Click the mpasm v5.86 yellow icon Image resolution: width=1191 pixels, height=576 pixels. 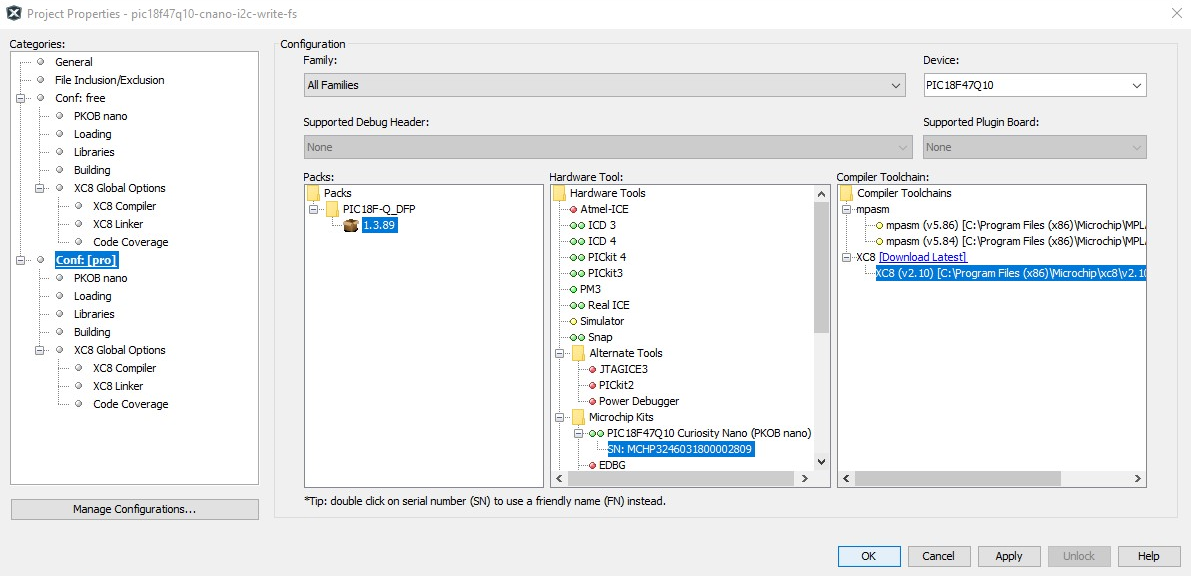click(x=880, y=226)
